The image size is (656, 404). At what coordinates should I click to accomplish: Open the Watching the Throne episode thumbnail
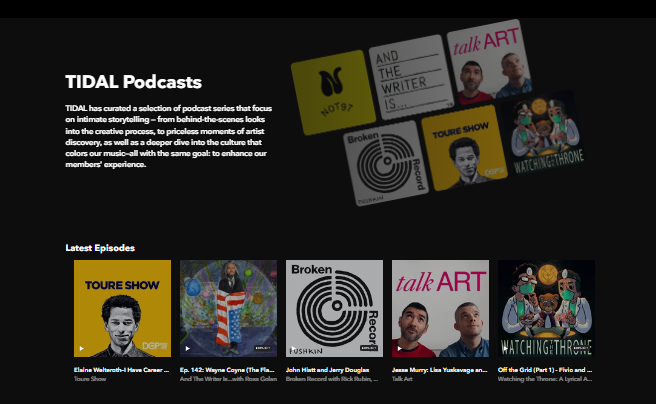pyautogui.click(x=546, y=308)
